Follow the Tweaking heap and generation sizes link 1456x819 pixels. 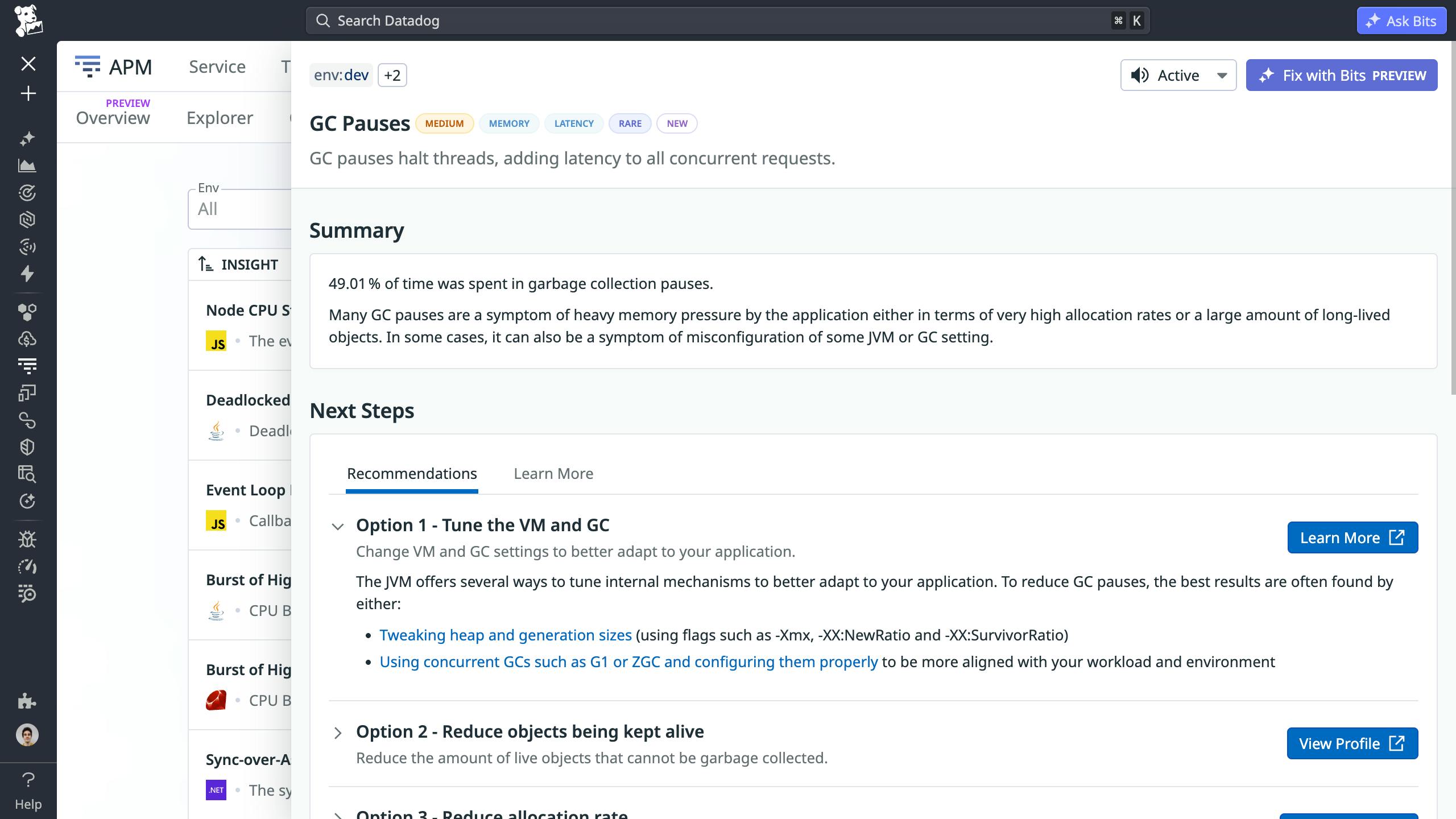505,635
